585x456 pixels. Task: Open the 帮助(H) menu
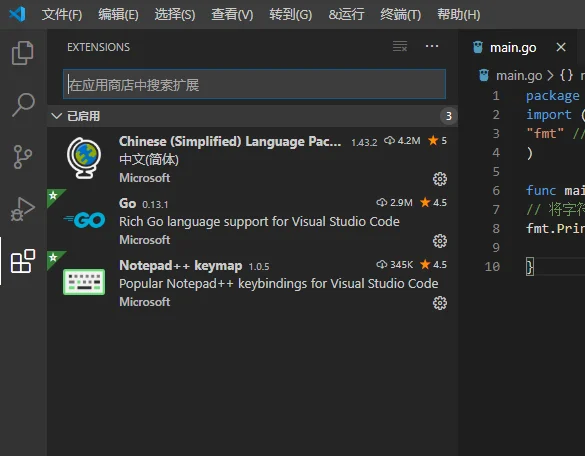coord(459,15)
